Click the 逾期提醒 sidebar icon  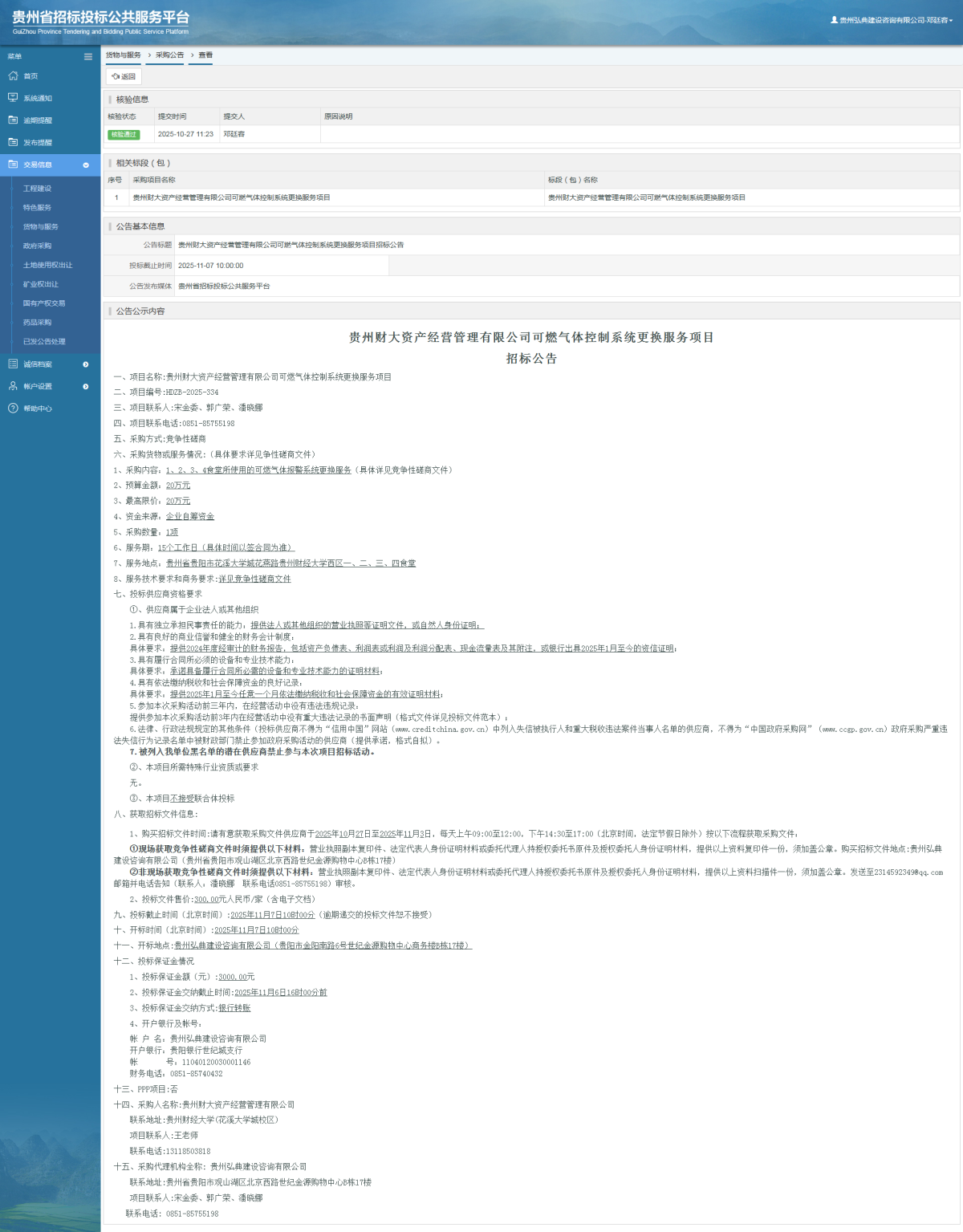(x=13, y=120)
